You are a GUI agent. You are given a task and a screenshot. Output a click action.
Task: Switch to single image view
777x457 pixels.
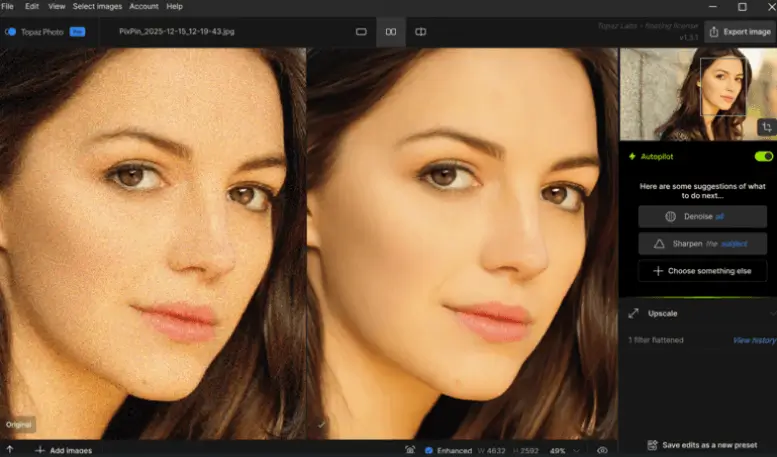pos(361,32)
